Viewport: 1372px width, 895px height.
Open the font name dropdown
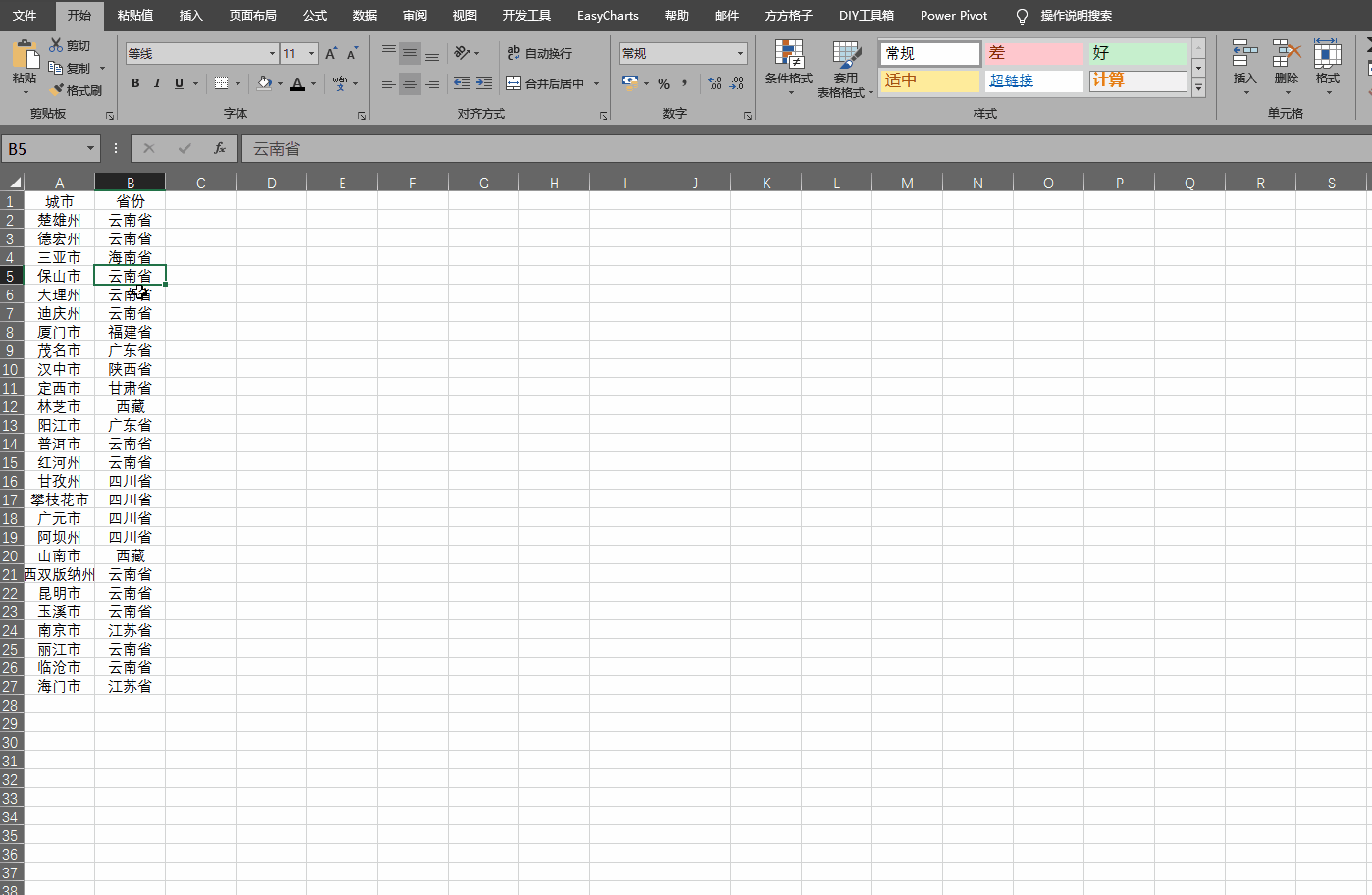click(272, 53)
